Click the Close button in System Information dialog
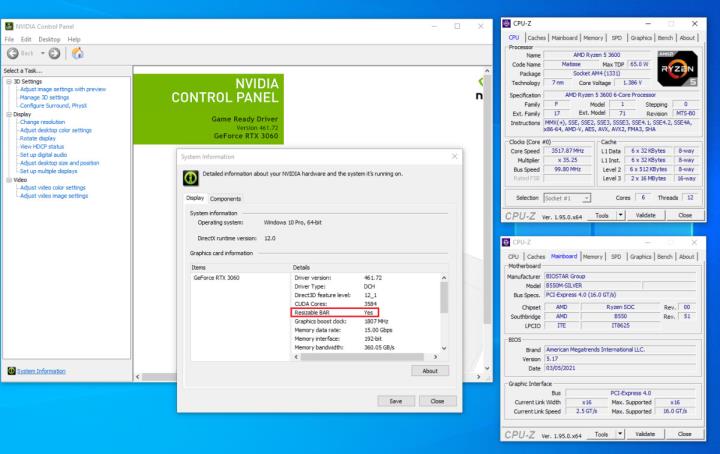This screenshot has height=454, width=720. coord(438,401)
